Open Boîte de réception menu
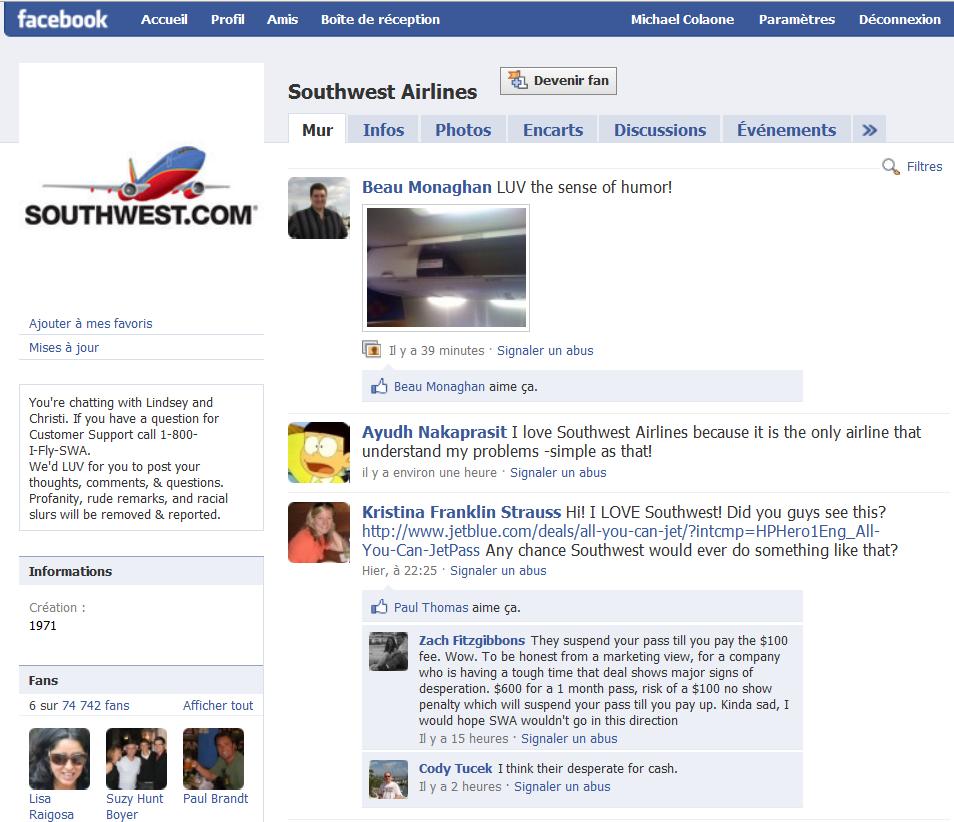This screenshot has width=954, height=822. (x=380, y=19)
